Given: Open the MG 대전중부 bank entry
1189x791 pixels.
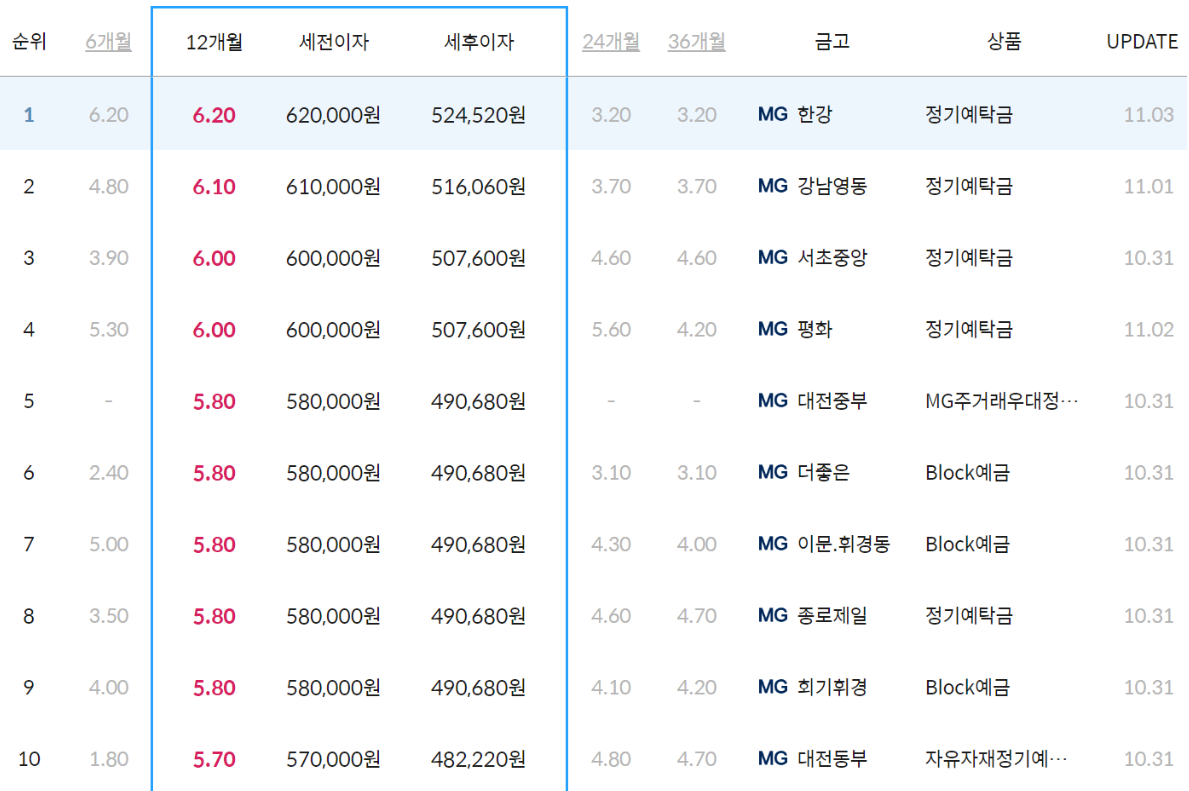Looking at the screenshot, I should click(x=812, y=400).
